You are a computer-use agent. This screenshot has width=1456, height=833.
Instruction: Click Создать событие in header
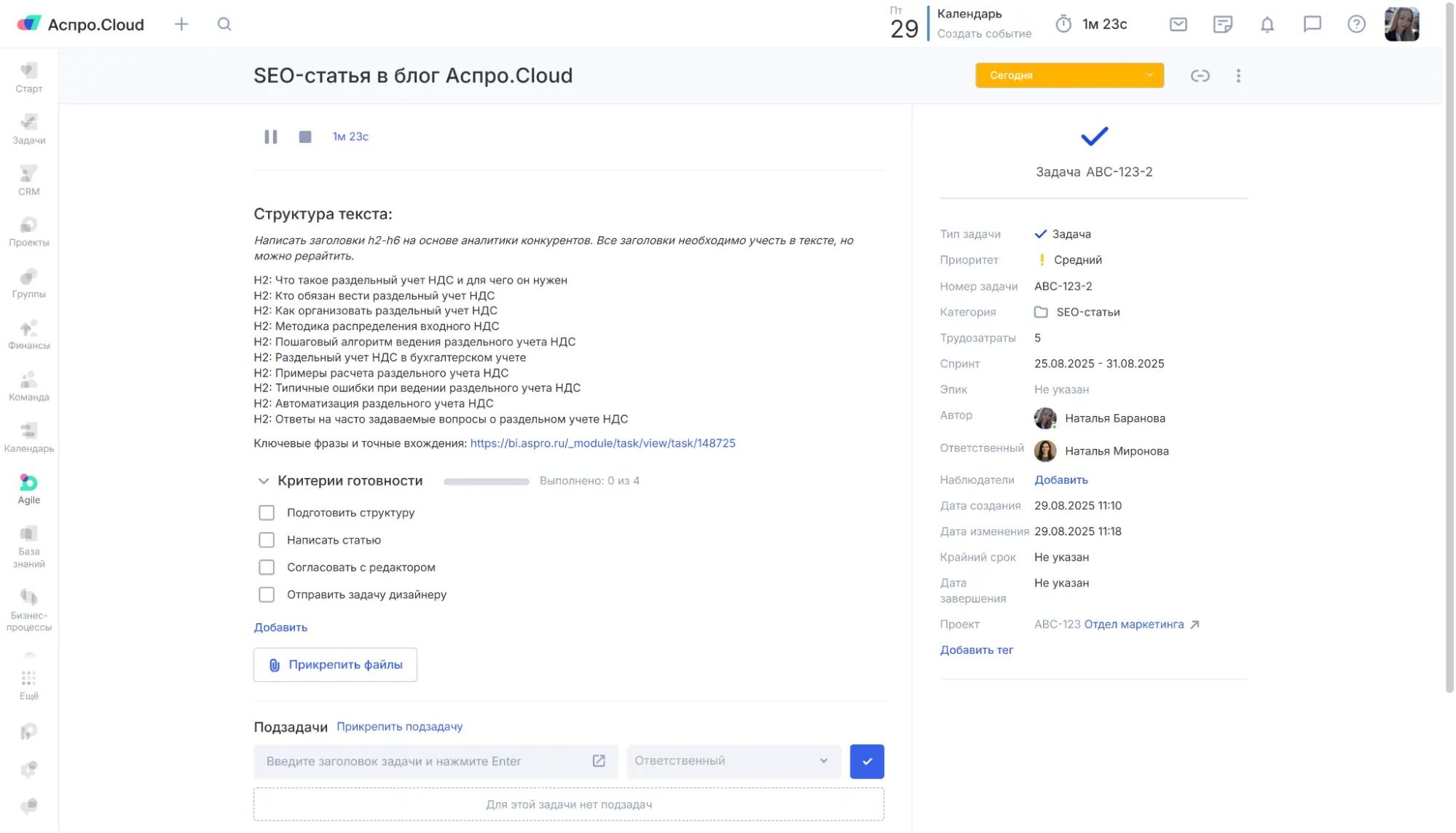984,34
